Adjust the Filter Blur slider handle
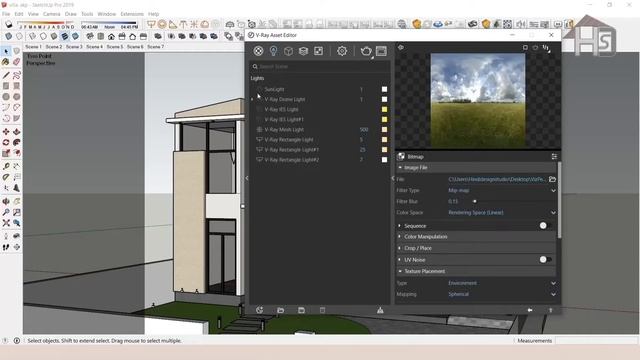Screen dimensions: 640x360 click(474, 201)
